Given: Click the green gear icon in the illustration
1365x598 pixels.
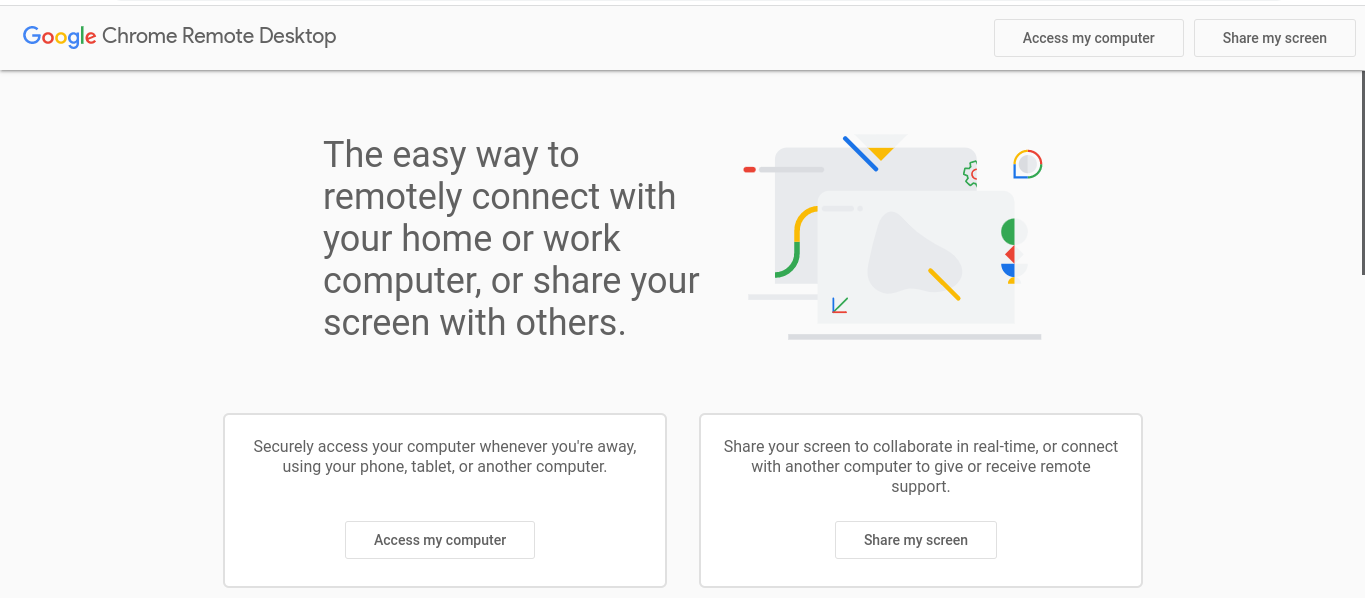Looking at the screenshot, I should pos(970,174).
